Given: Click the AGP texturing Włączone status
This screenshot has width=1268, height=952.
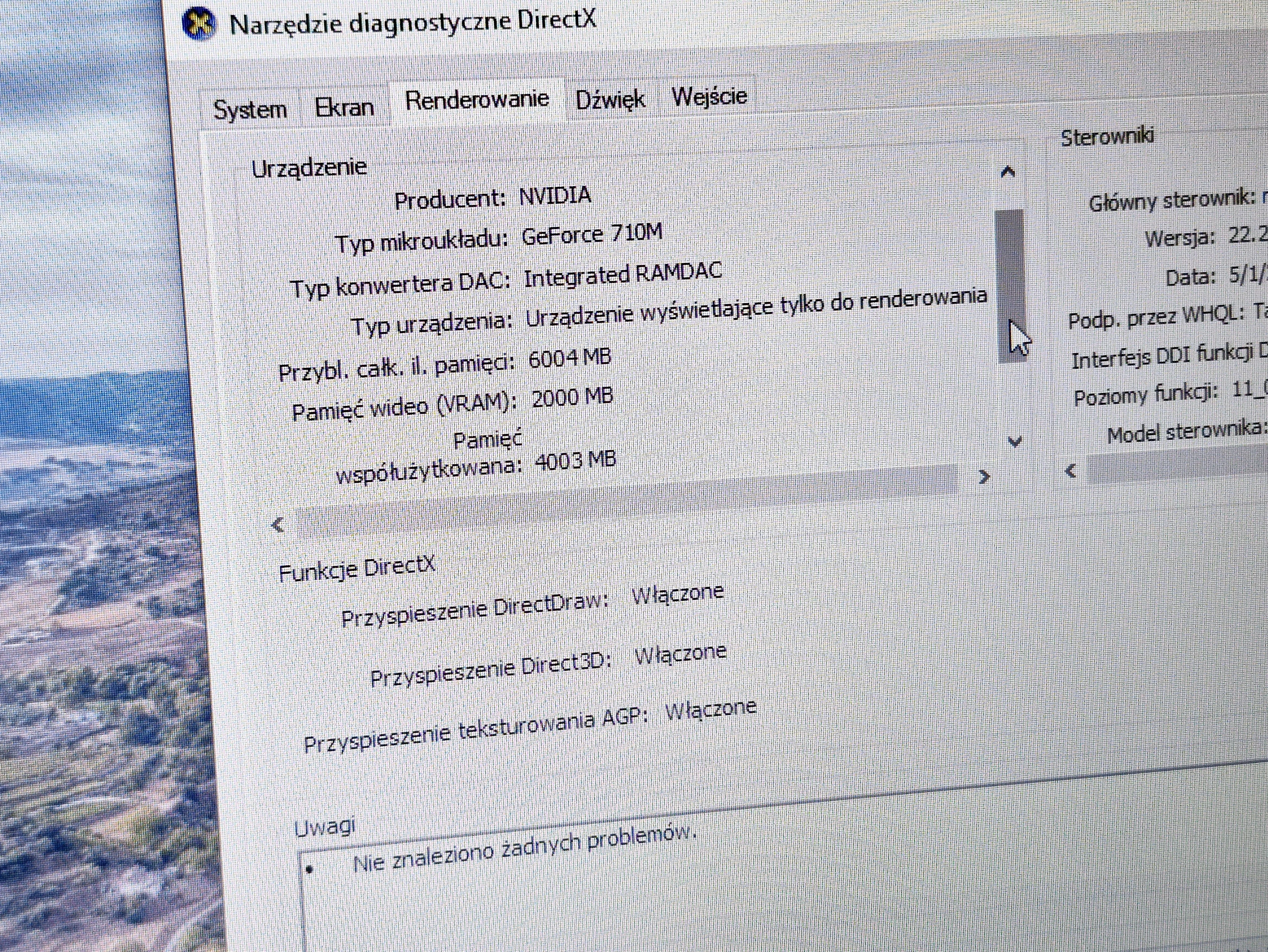Looking at the screenshot, I should 711,710.
